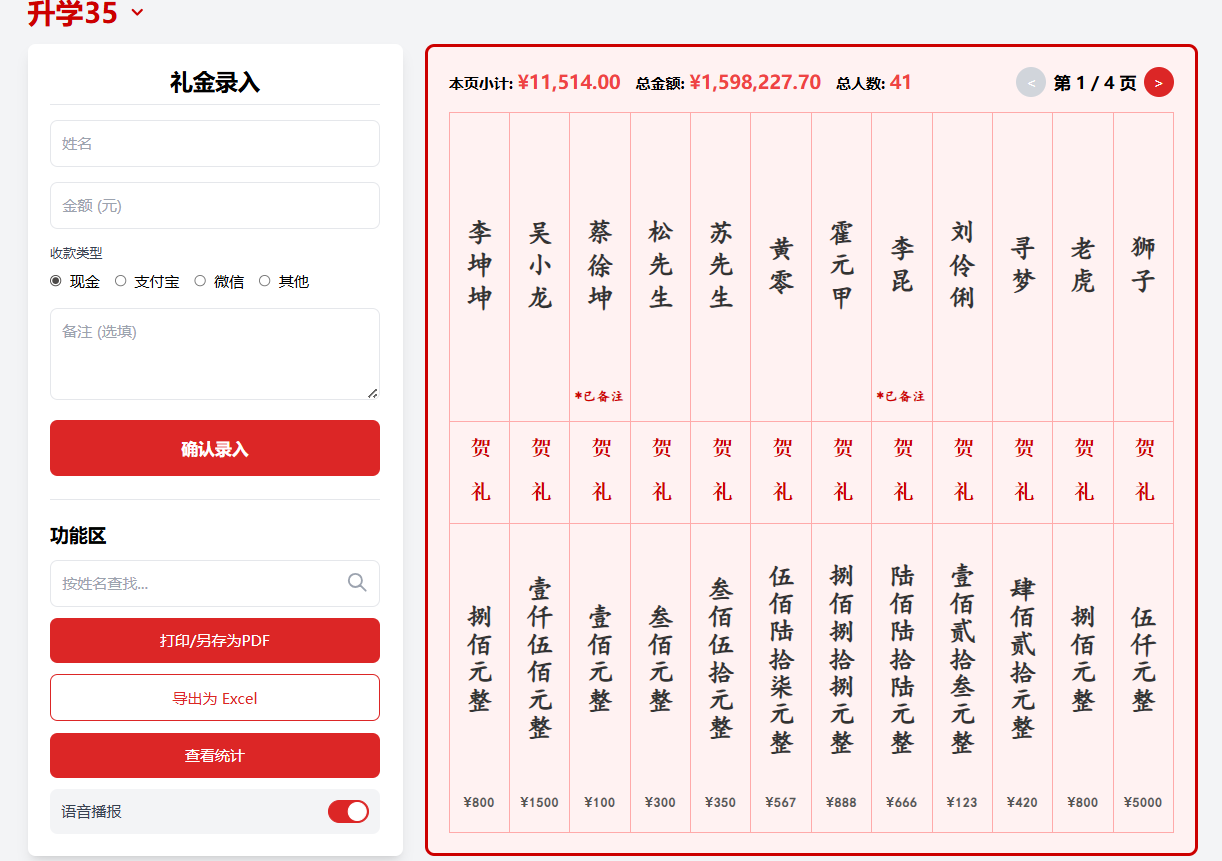Screen dimensions: 1222x861
Task: Click the 备注 remarks text area
Action: click(x=214, y=353)
